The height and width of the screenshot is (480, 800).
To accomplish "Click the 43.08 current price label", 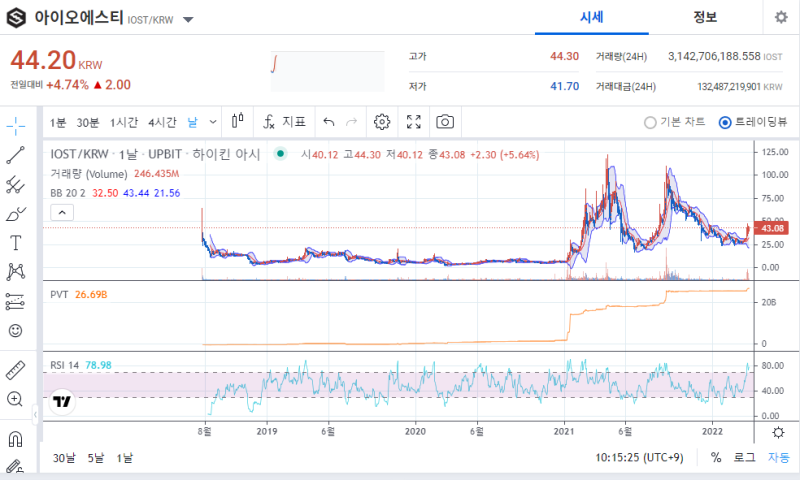I will 772,228.
